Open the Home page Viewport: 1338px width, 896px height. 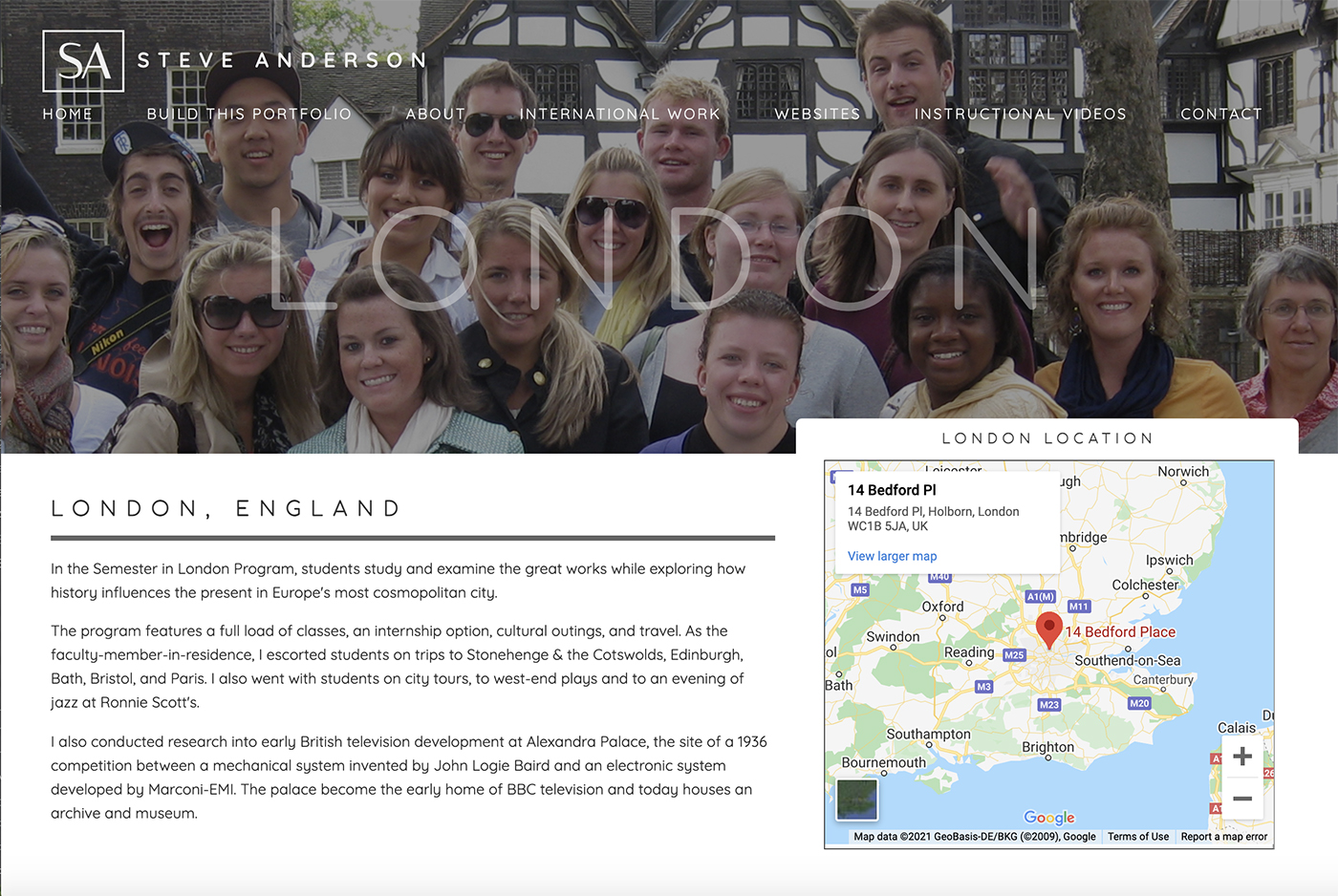tap(67, 114)
